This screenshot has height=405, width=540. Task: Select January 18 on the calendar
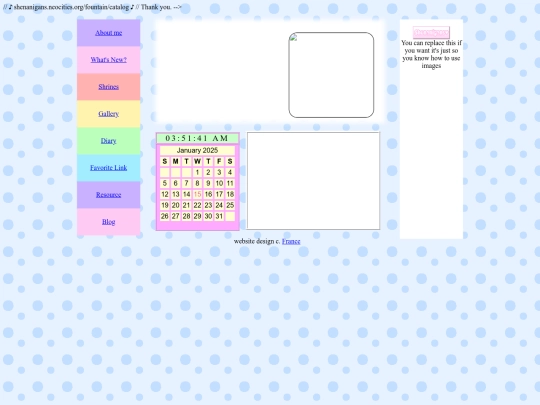(x=230, y=194)
